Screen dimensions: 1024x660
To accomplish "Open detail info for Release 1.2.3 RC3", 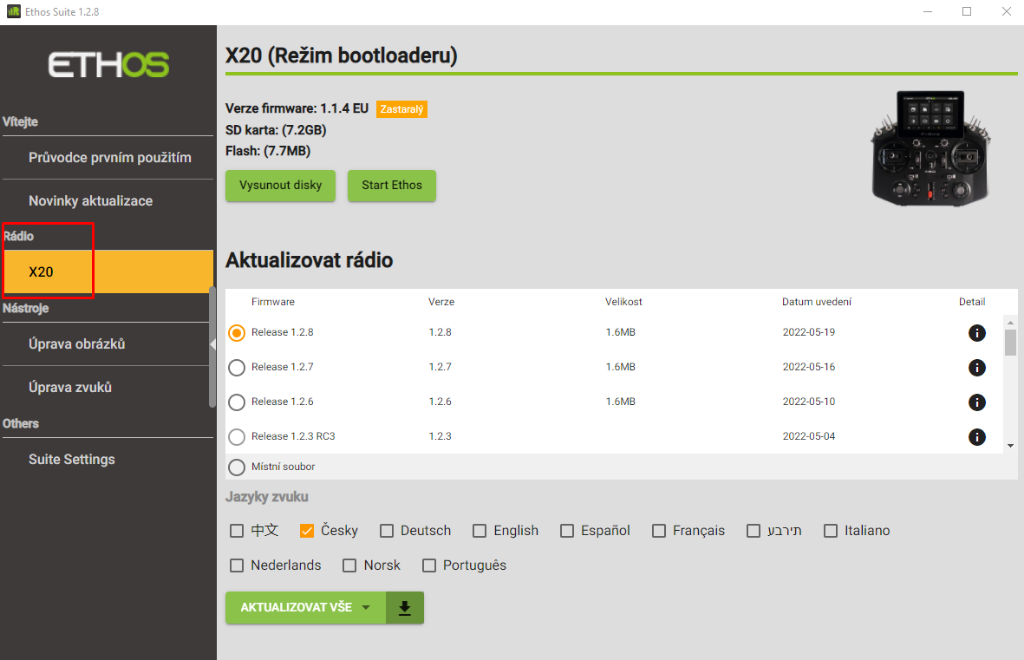I will [977, 437].
